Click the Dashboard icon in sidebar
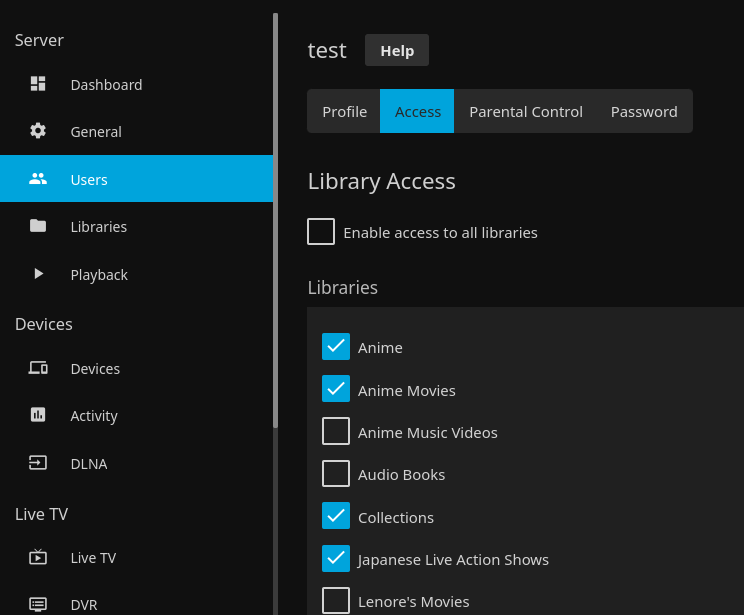The width and height of the screenshot is (744, 615). click(x=38, y=84)
